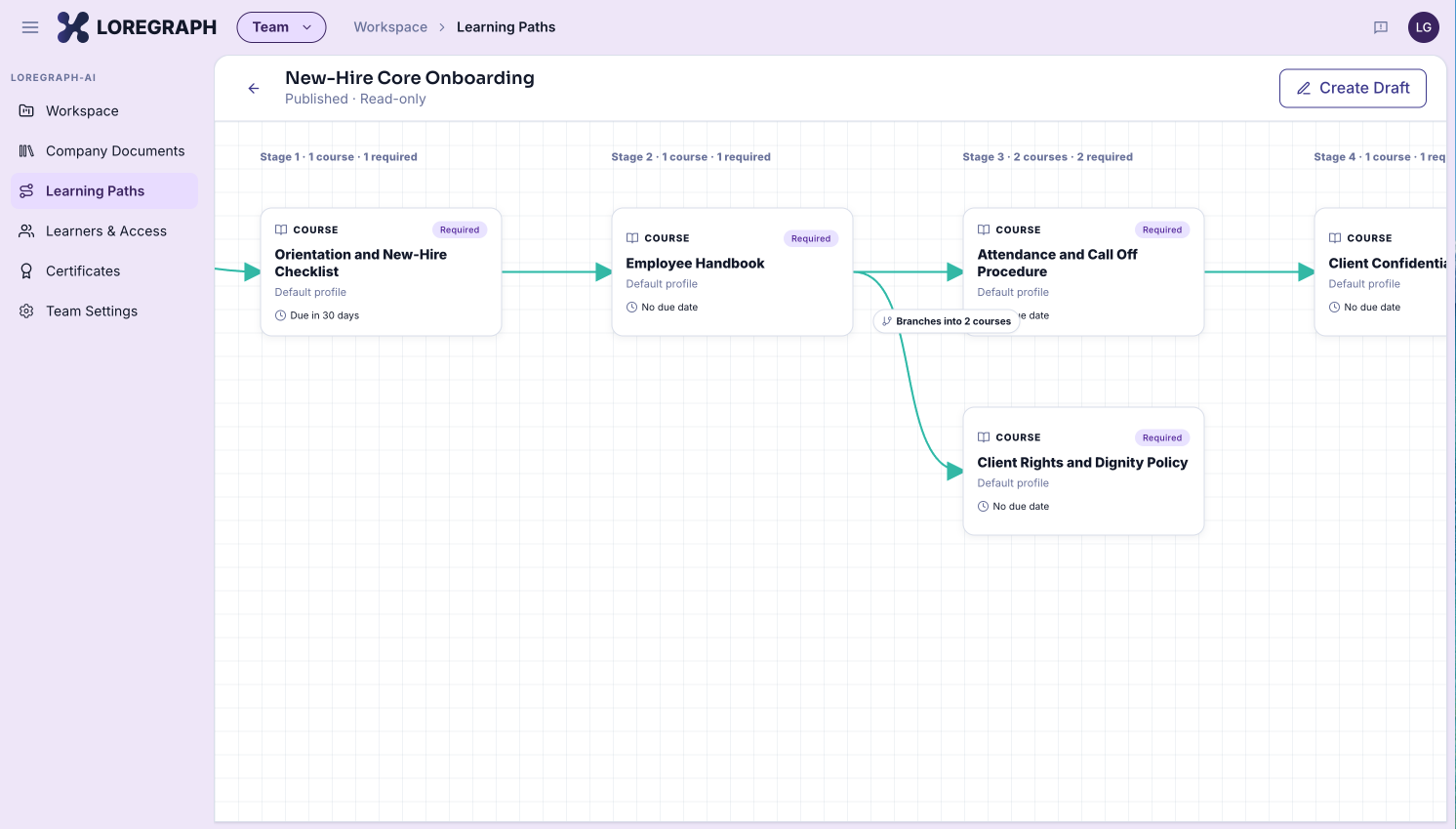This screenshot has width=1456, height=829.
Task: Open Attendance and Call Off Procedure course
Action: (x=1083, y=272)
